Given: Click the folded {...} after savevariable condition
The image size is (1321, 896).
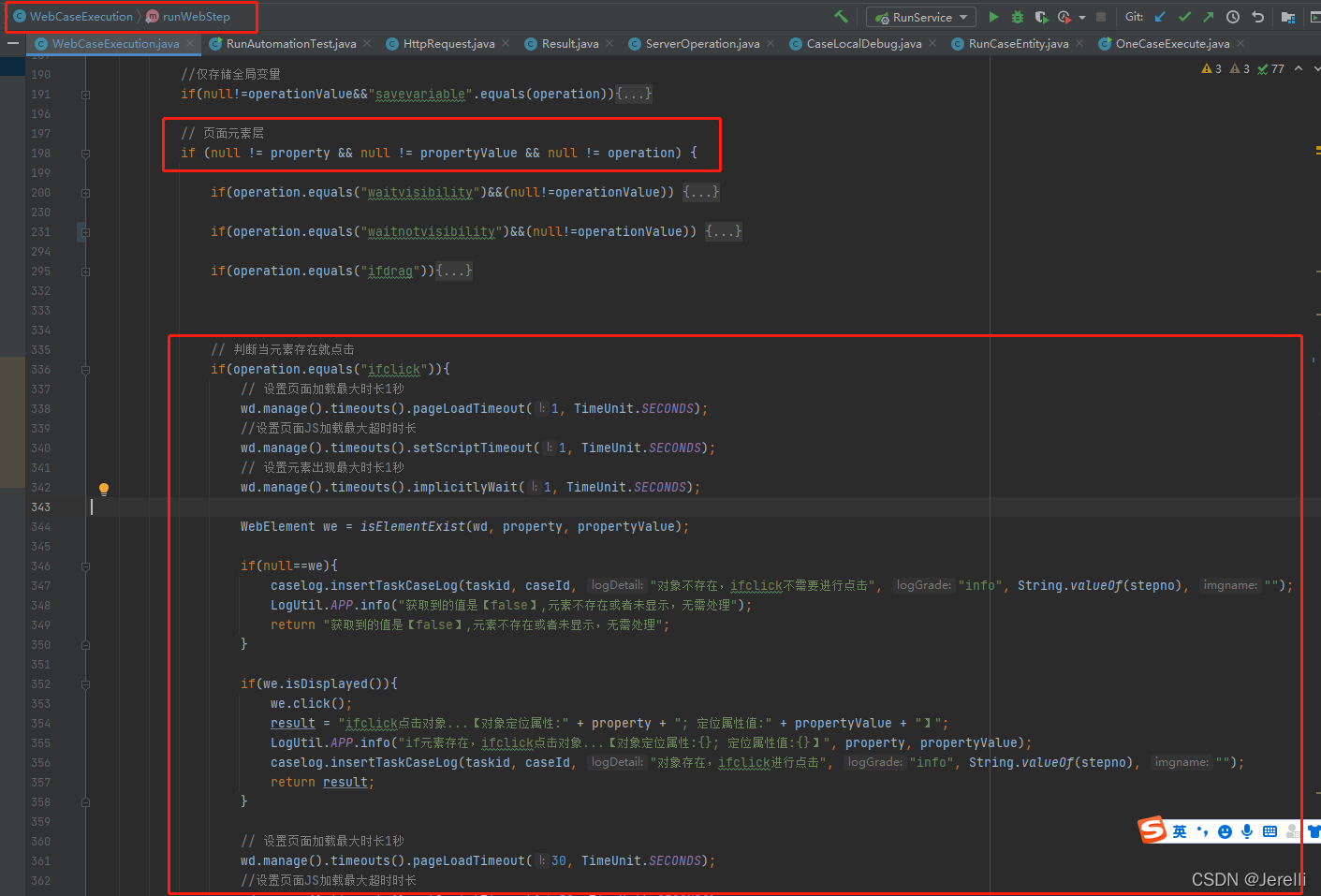Looking at the screenshot, I should tap(634, 94).
